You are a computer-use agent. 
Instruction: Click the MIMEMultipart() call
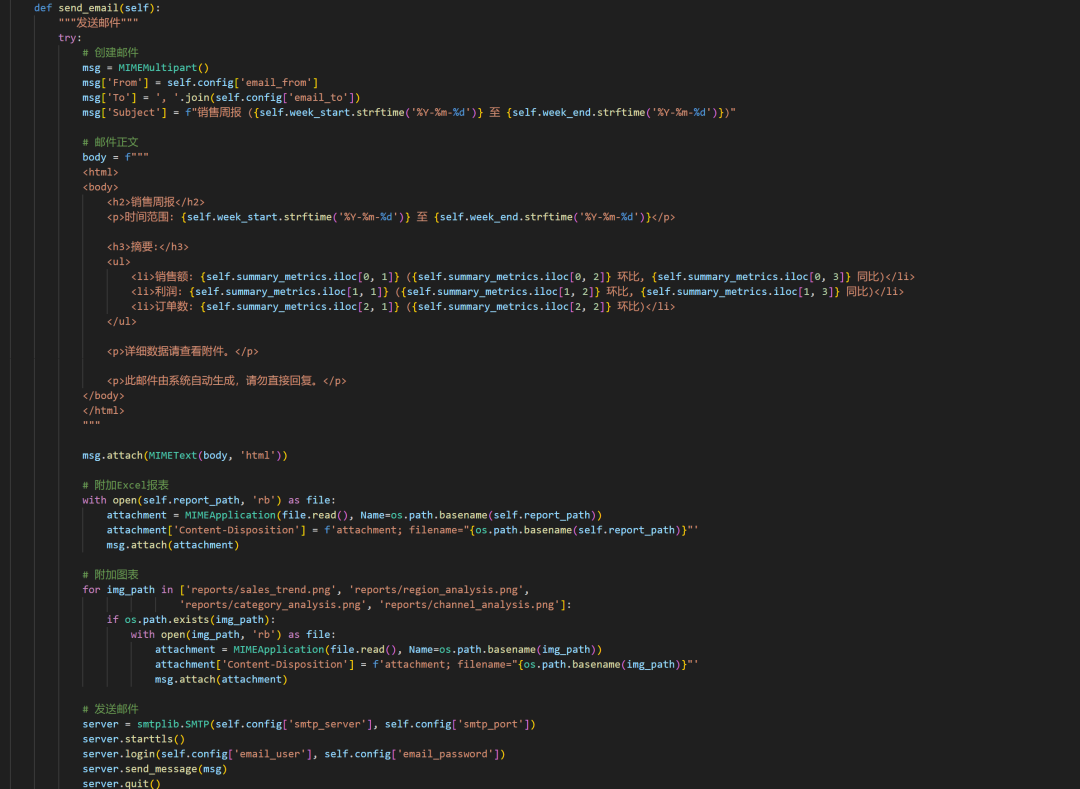(x=163, y=67)
